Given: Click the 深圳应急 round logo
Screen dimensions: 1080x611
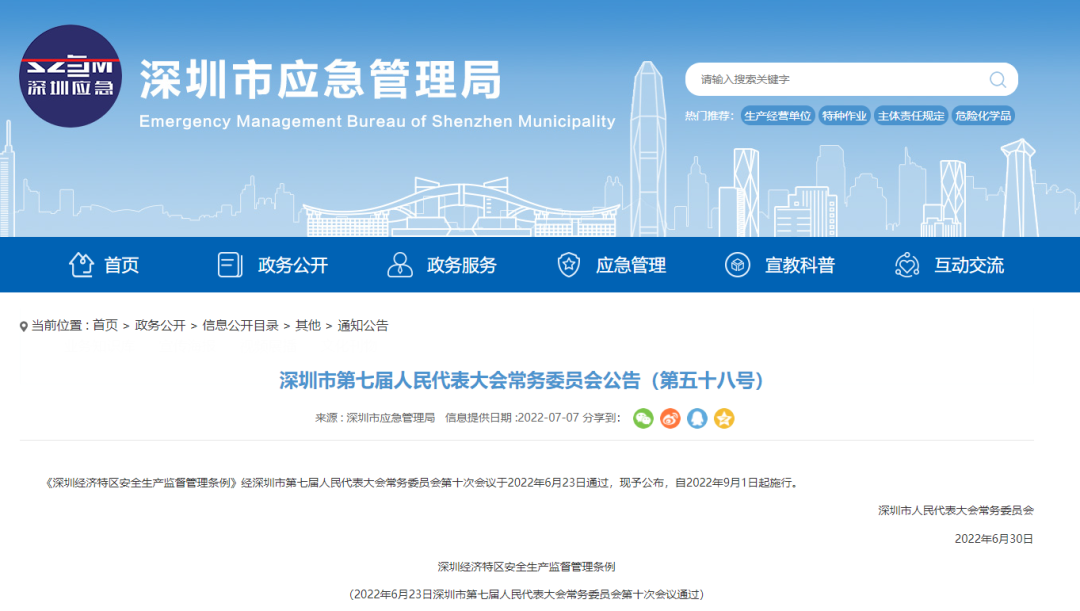Looking at the screenshot, I should 71,76.
